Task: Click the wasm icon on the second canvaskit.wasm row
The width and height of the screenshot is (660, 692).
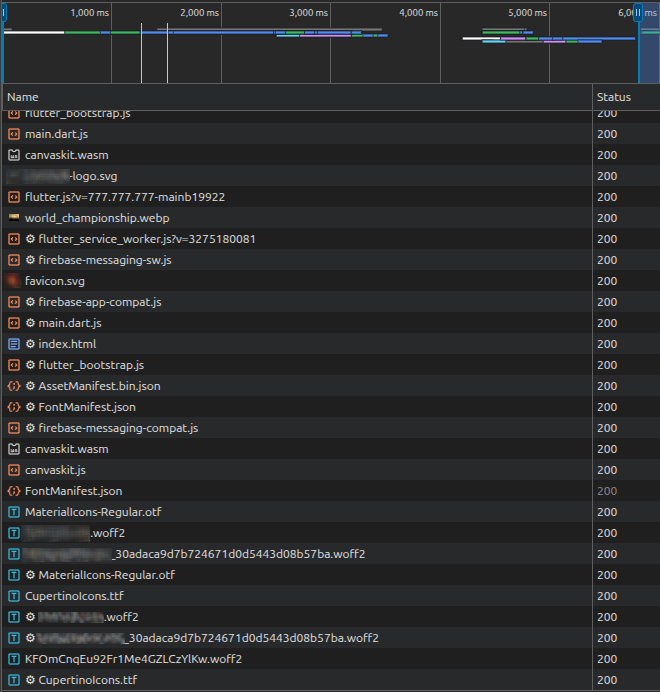Action: (14, 449)
